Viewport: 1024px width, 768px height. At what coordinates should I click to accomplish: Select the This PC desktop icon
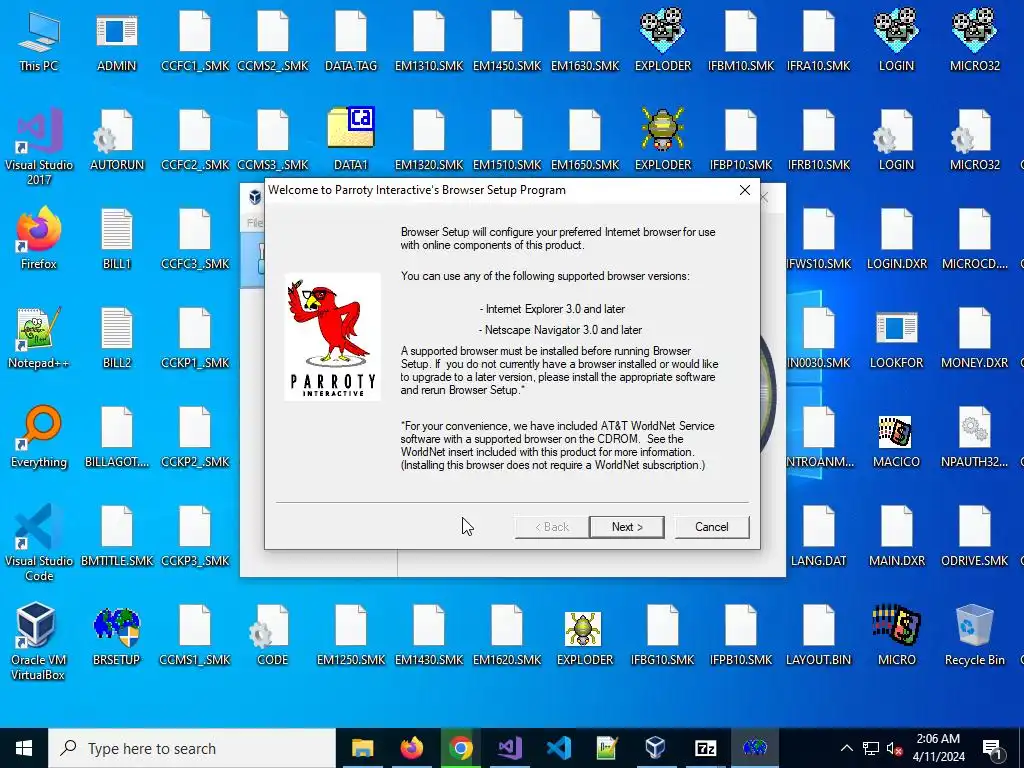click(39, 40)
